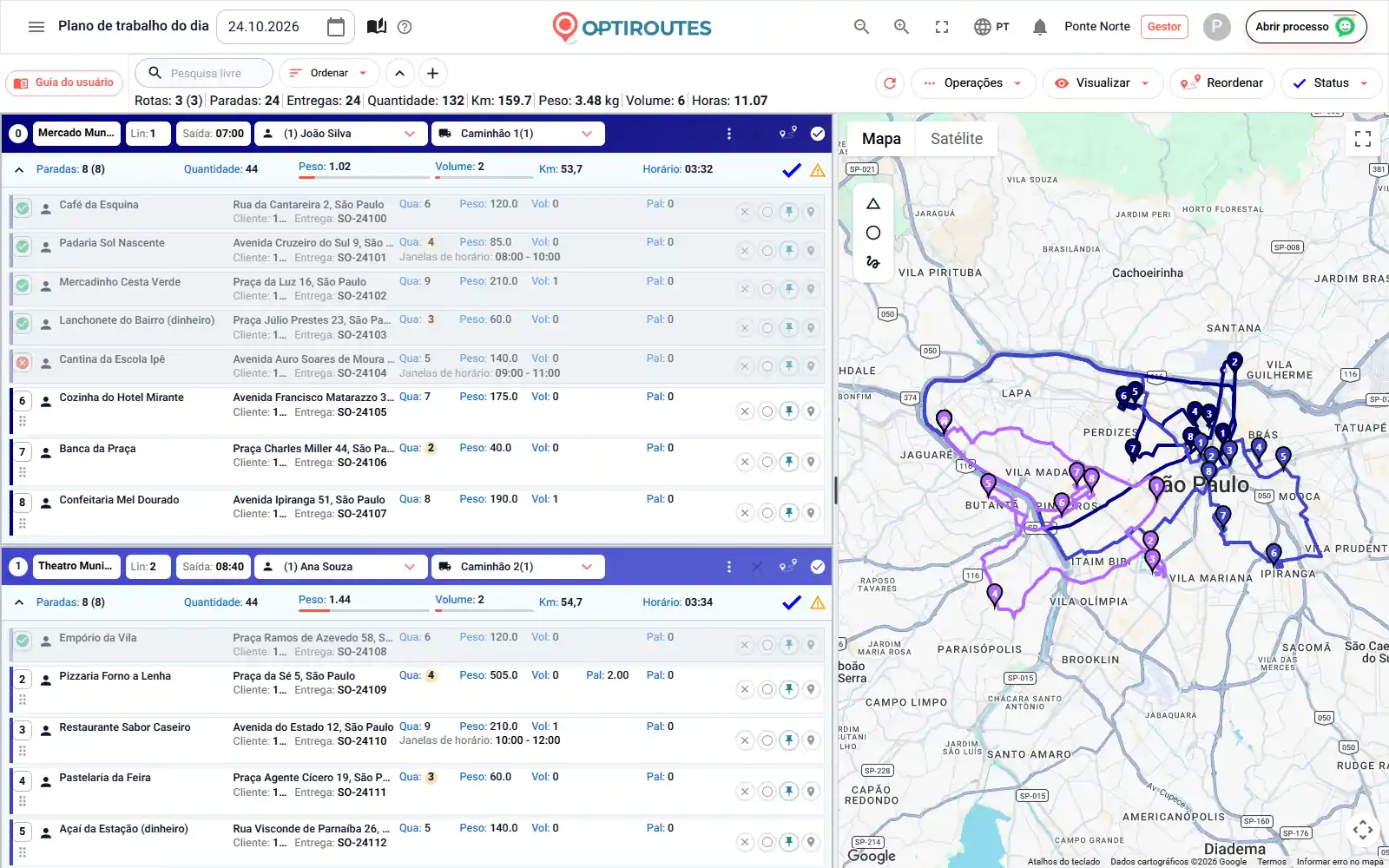Open the hamburger main menu
The image size is (1389, 868).
(x=36, y=27)
